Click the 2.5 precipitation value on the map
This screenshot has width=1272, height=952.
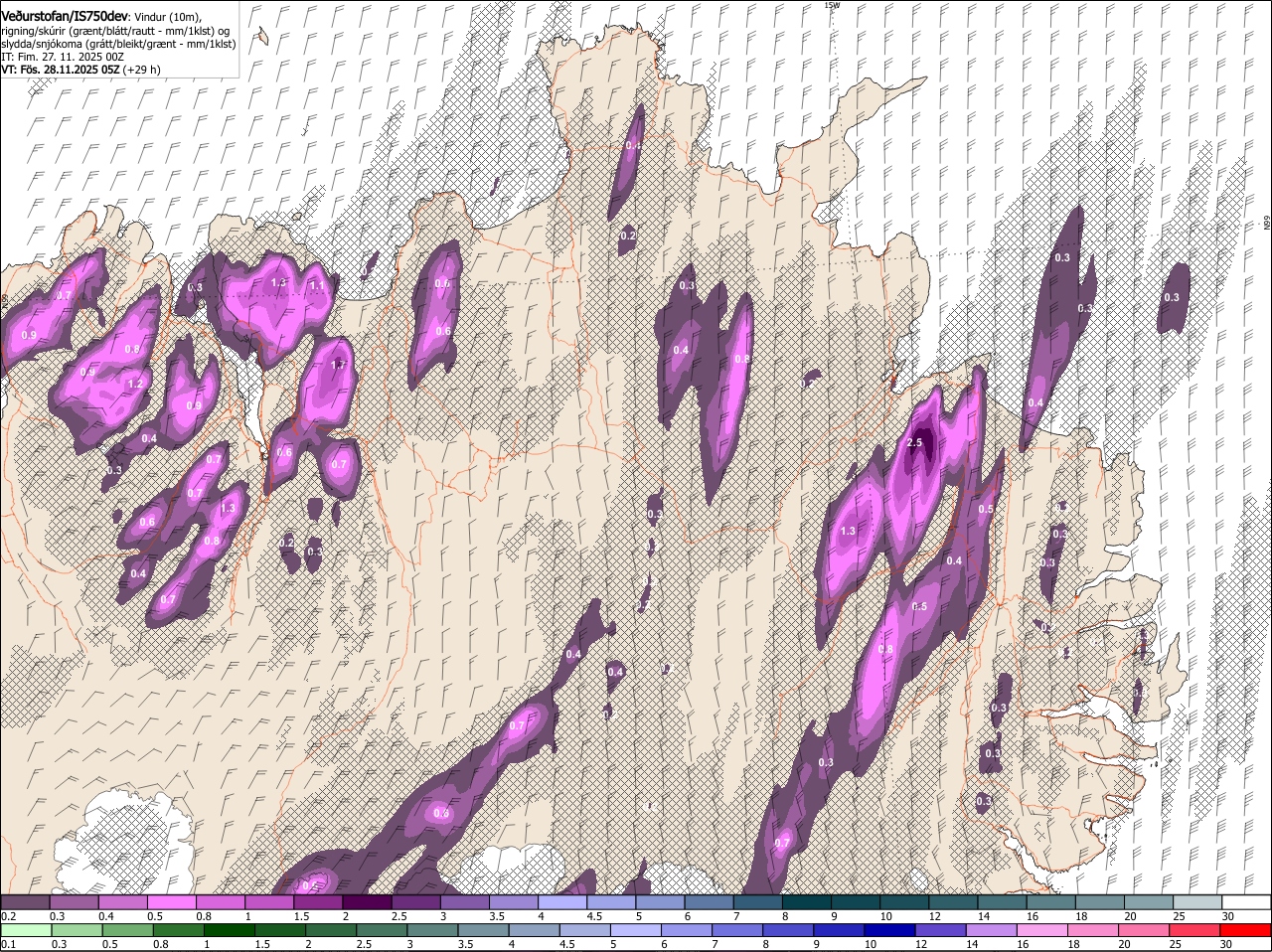(915, 442)
